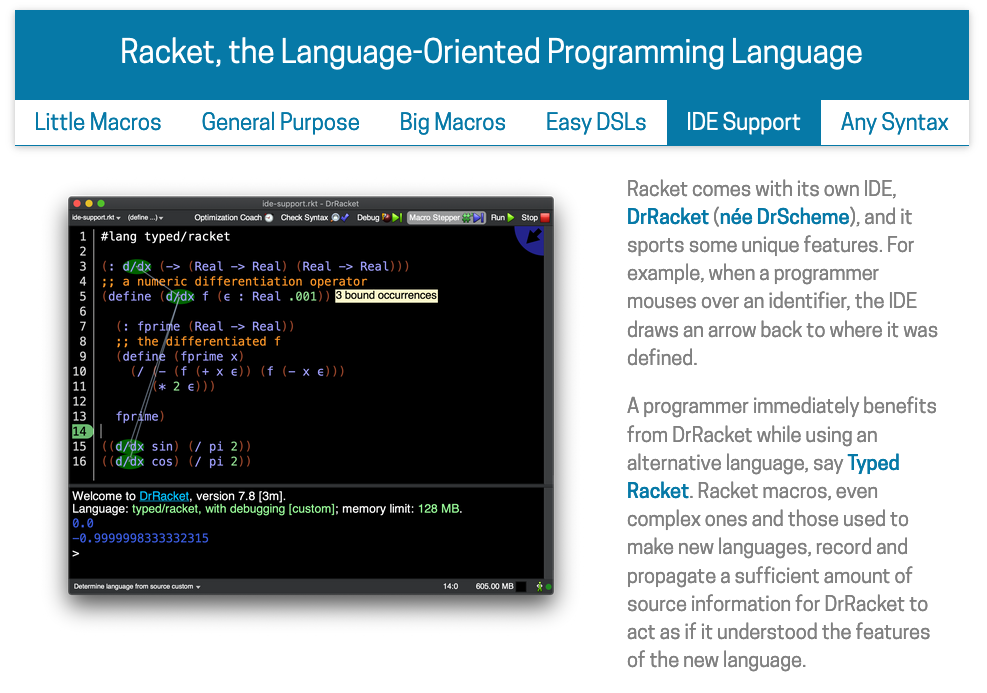Expand the ide-support.rkt file dropdown
The image size is (987, 693).
coord(96,217)
